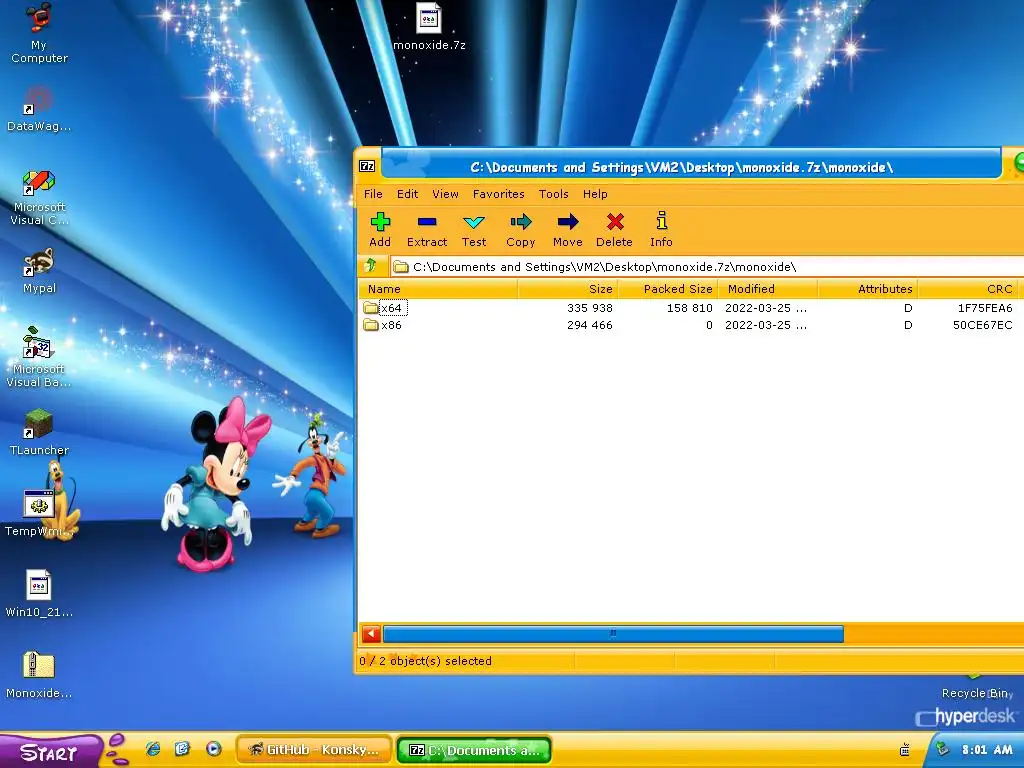The height and width of the screenshot is (768, 1024).
Task: Click the Extract toolbar icon
Action: click(427, 230)
